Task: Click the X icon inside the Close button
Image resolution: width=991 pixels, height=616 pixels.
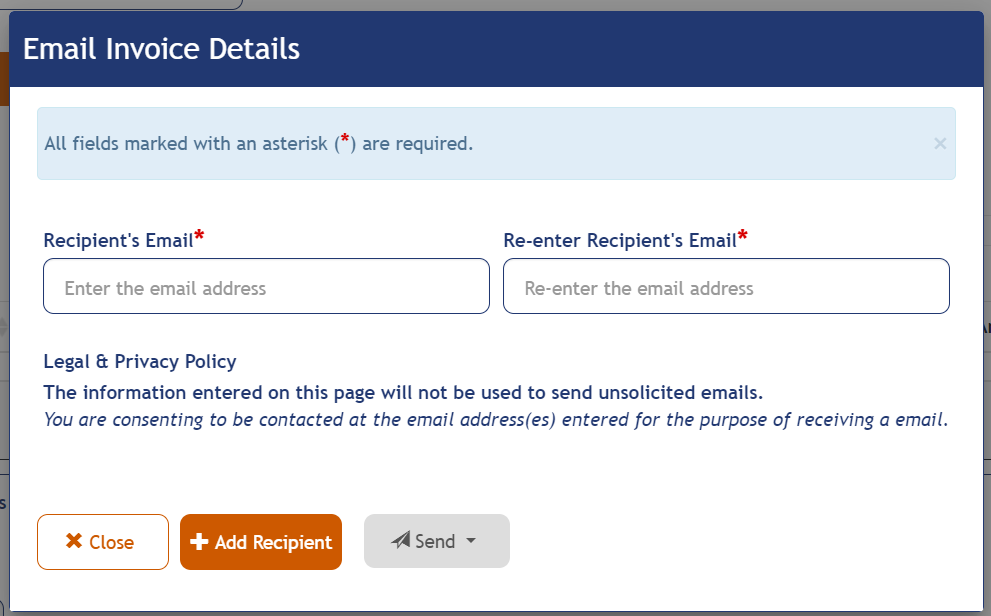Action: click(73, 541)
